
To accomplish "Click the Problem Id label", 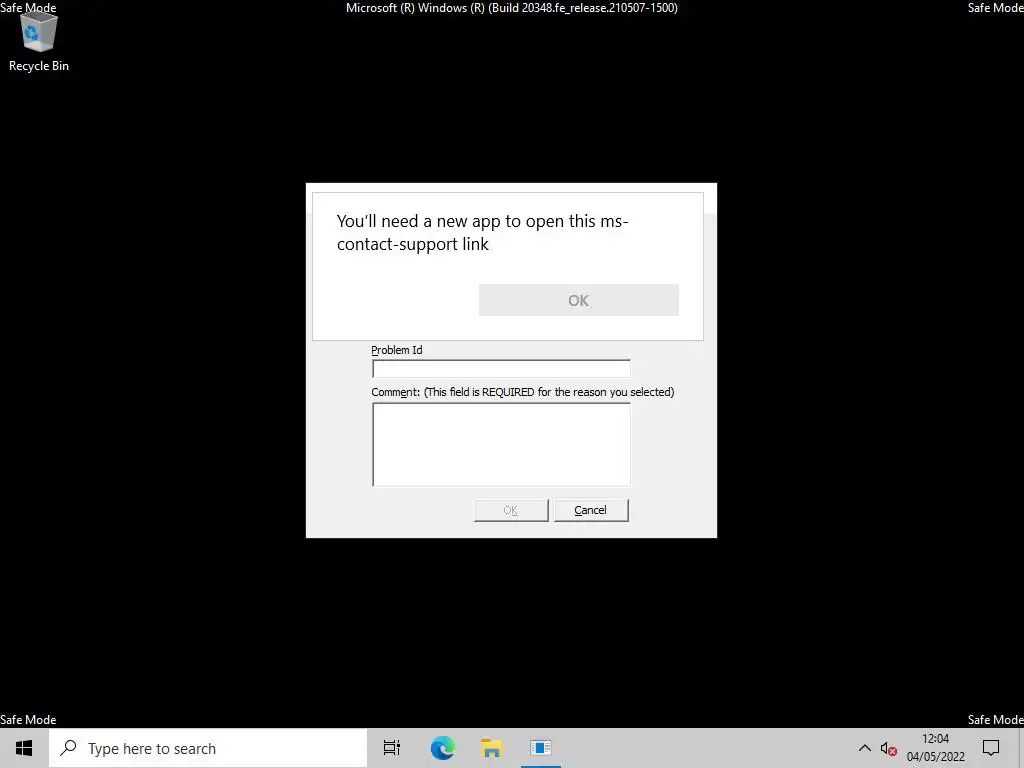I will click(396, 350).
